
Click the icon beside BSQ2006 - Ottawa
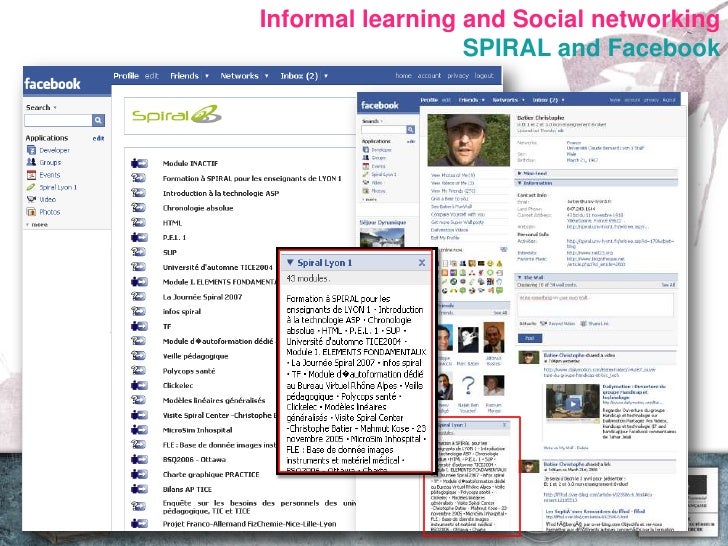(139, 459)
